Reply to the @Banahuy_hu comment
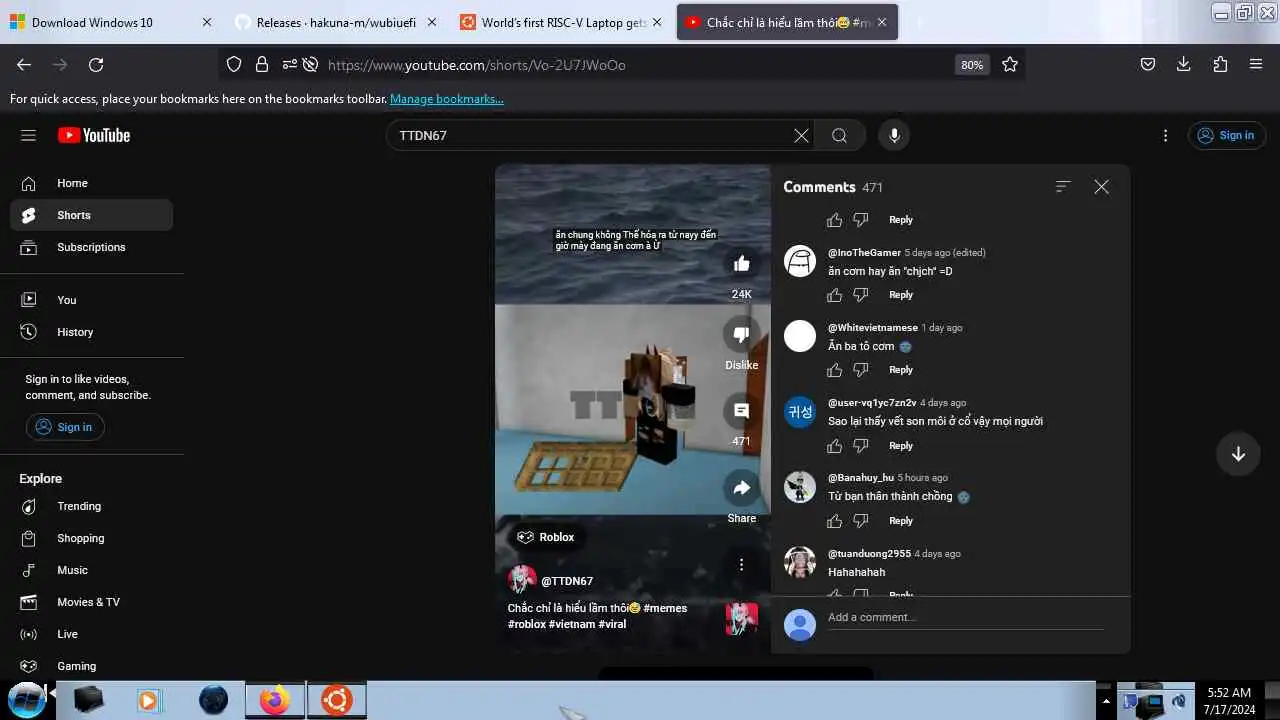This screenshot has width=1280, height=720. 901,521
